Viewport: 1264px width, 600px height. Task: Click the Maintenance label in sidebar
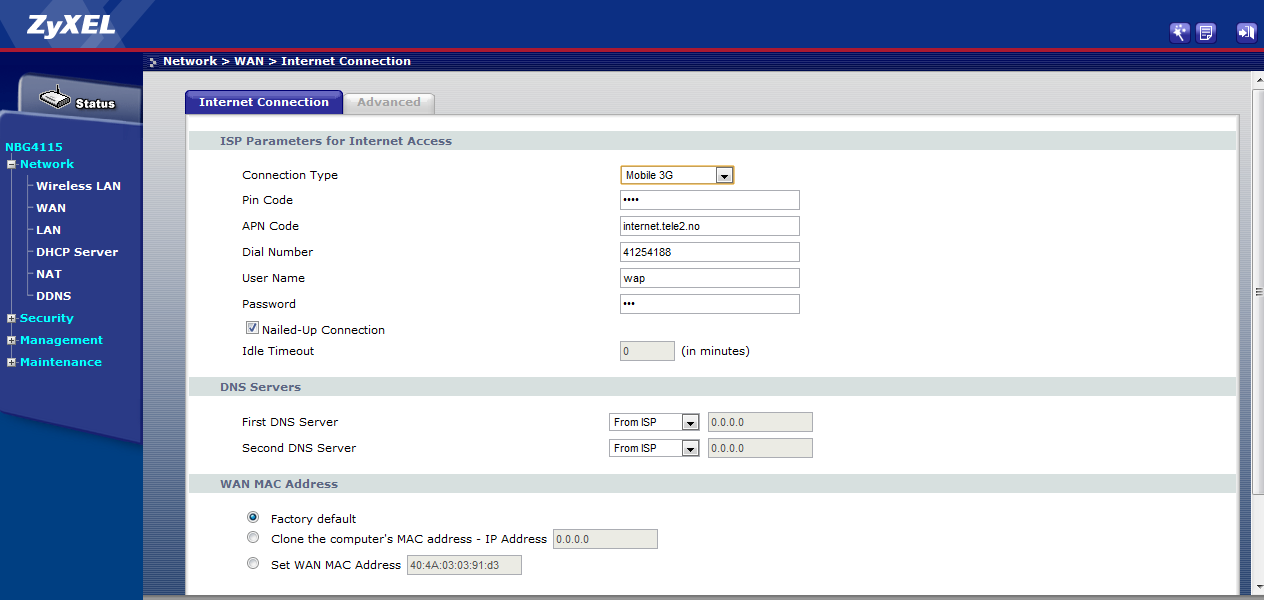pos(61,362)
